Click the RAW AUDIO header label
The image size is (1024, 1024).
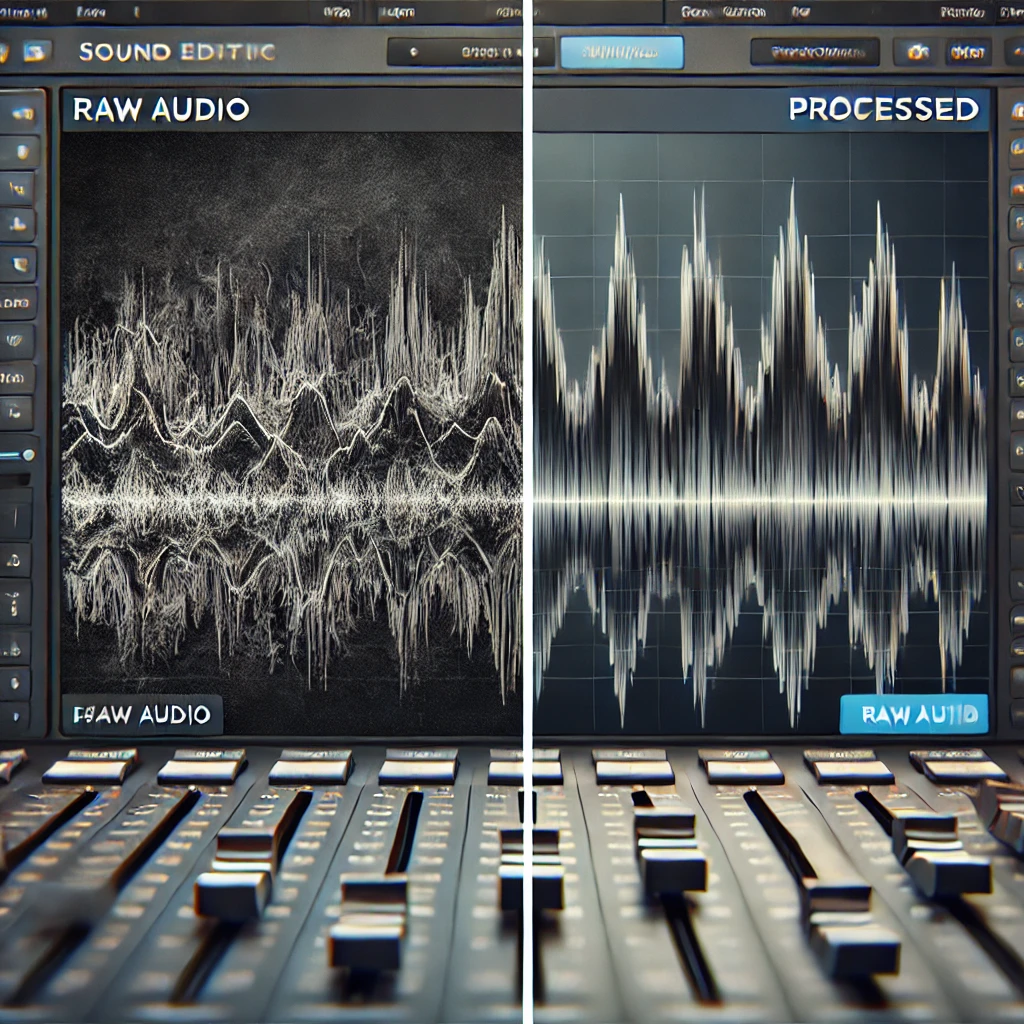point(161,109)
